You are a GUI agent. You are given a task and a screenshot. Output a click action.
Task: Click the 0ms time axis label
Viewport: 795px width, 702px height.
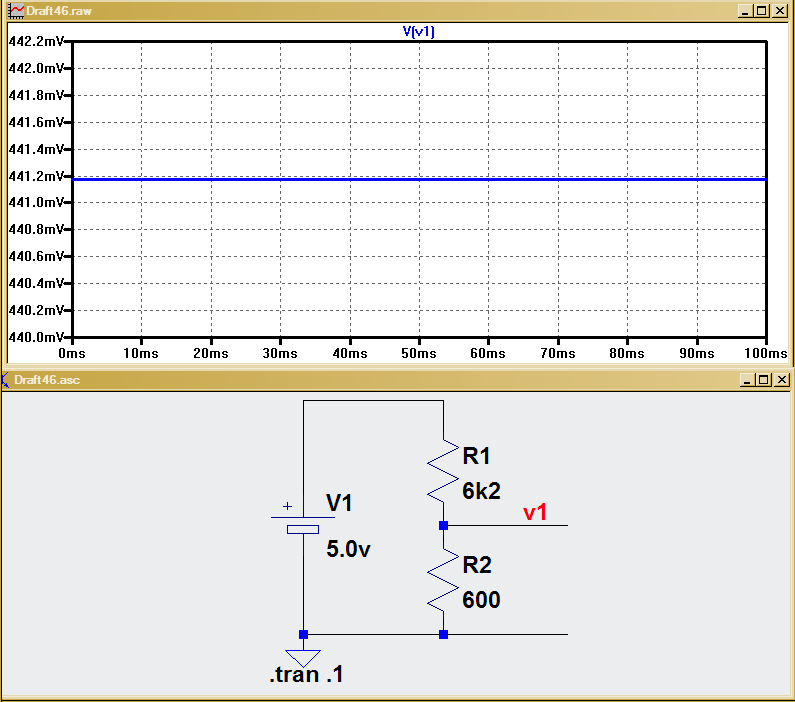tap(71, 353)
